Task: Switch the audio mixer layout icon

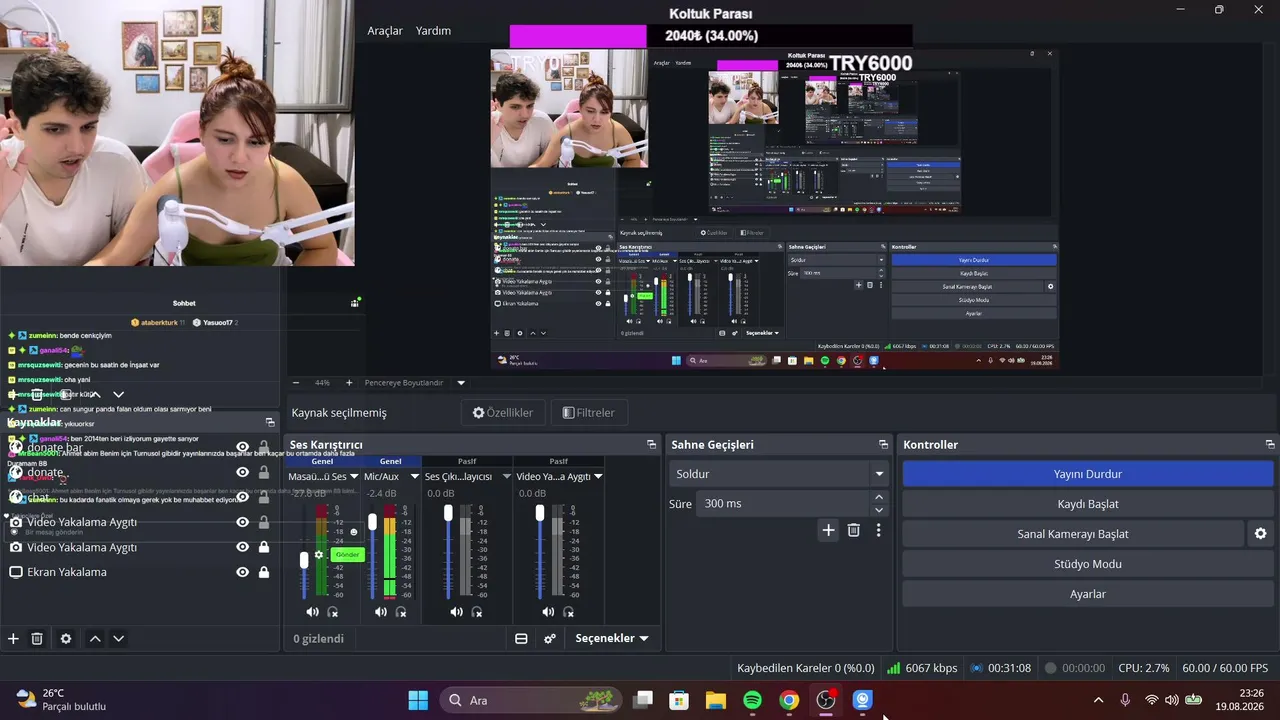Action: pyautogui.click(x=521, y=638)
